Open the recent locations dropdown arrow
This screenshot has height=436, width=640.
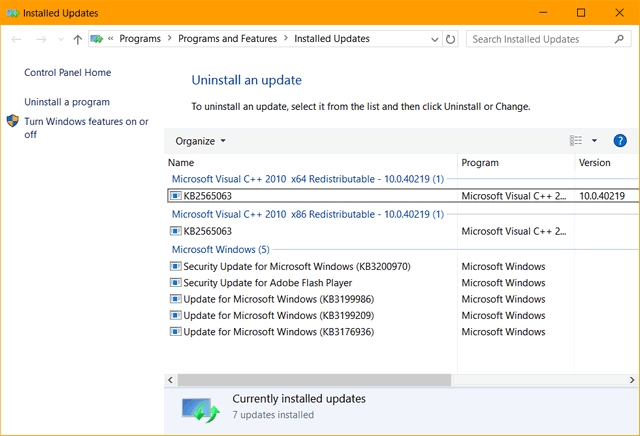(x=61, y=39)
